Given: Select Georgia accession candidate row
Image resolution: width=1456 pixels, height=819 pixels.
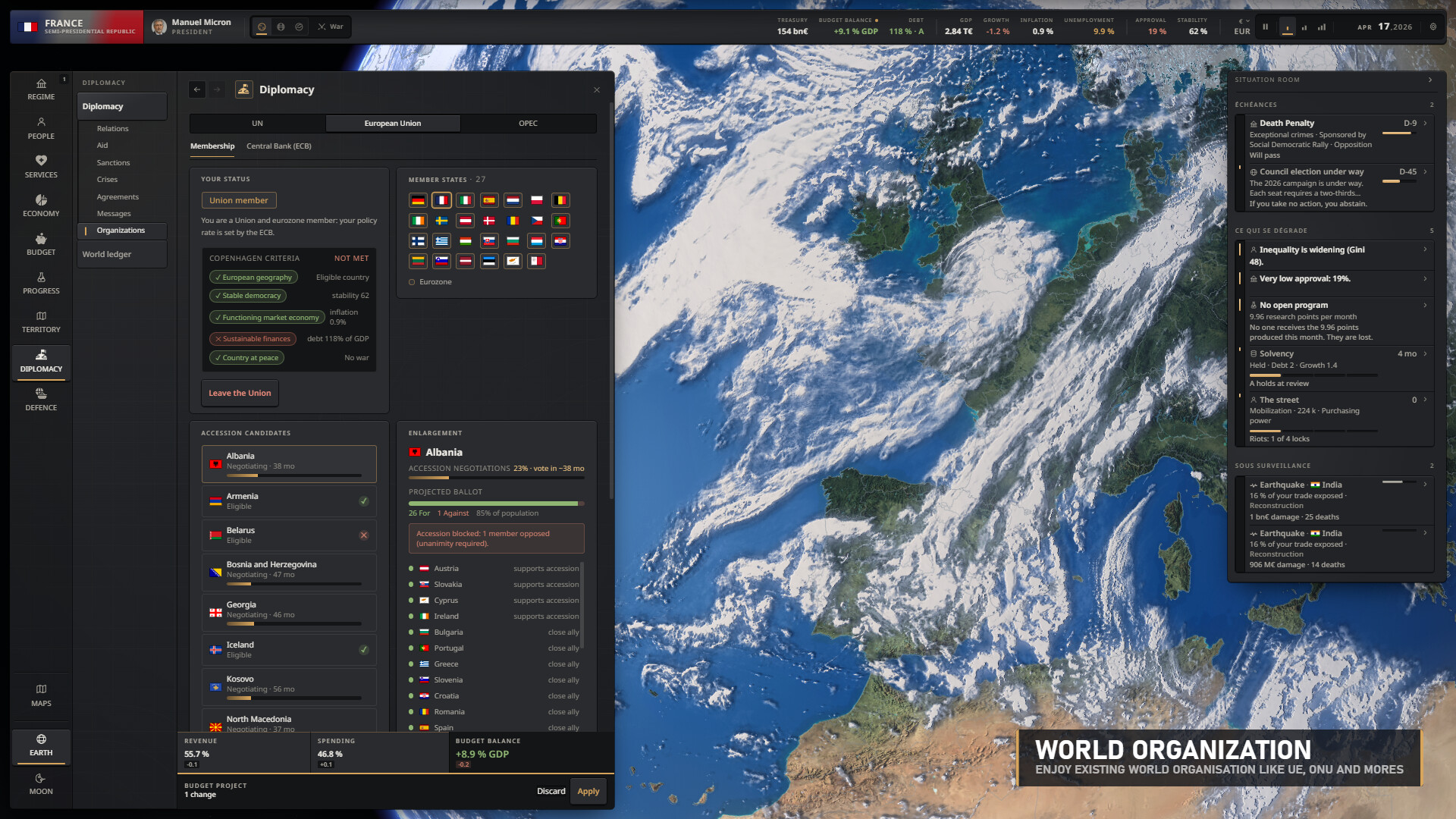Looking at the screenshot, I should 289,613.
